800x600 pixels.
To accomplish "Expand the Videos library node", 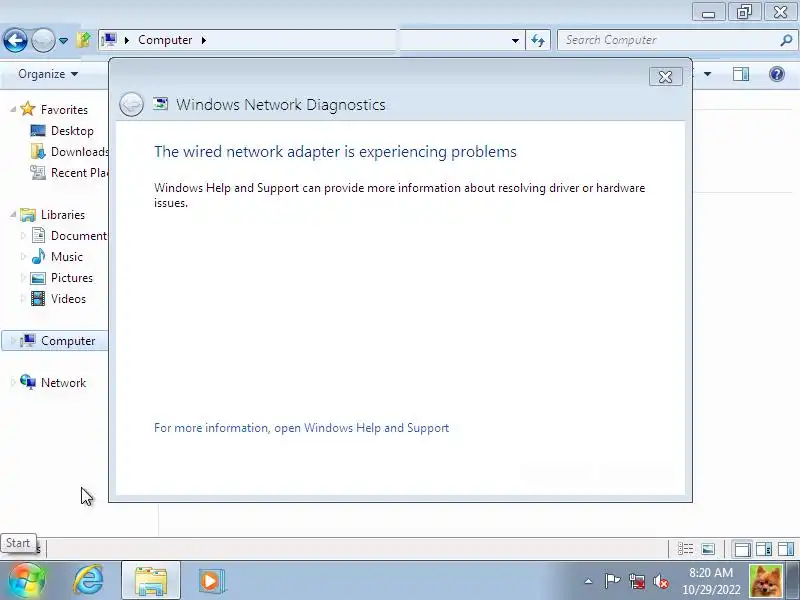I will point(23,298).
